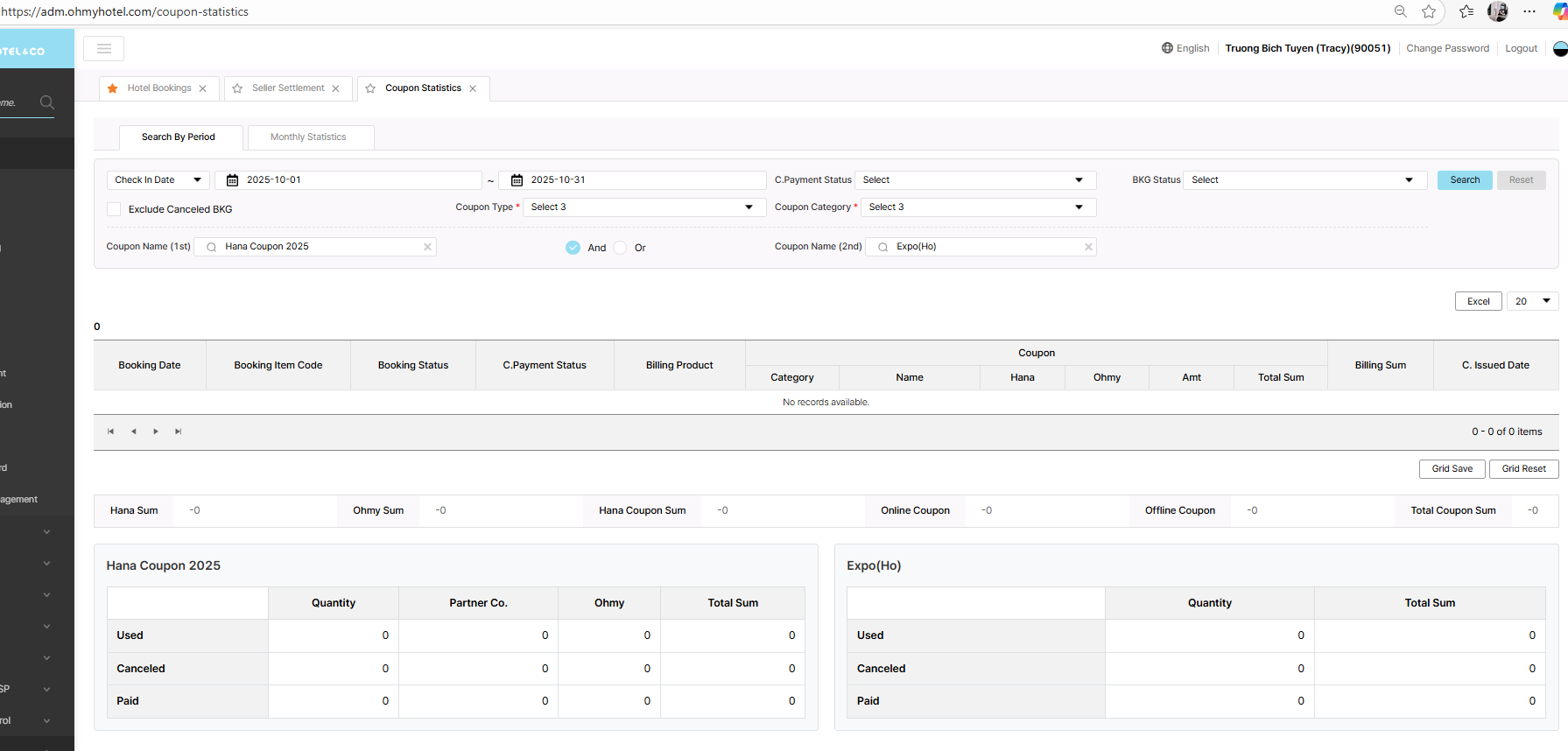Clear the Coupon Name (1st) field

[x=427, y=247]
